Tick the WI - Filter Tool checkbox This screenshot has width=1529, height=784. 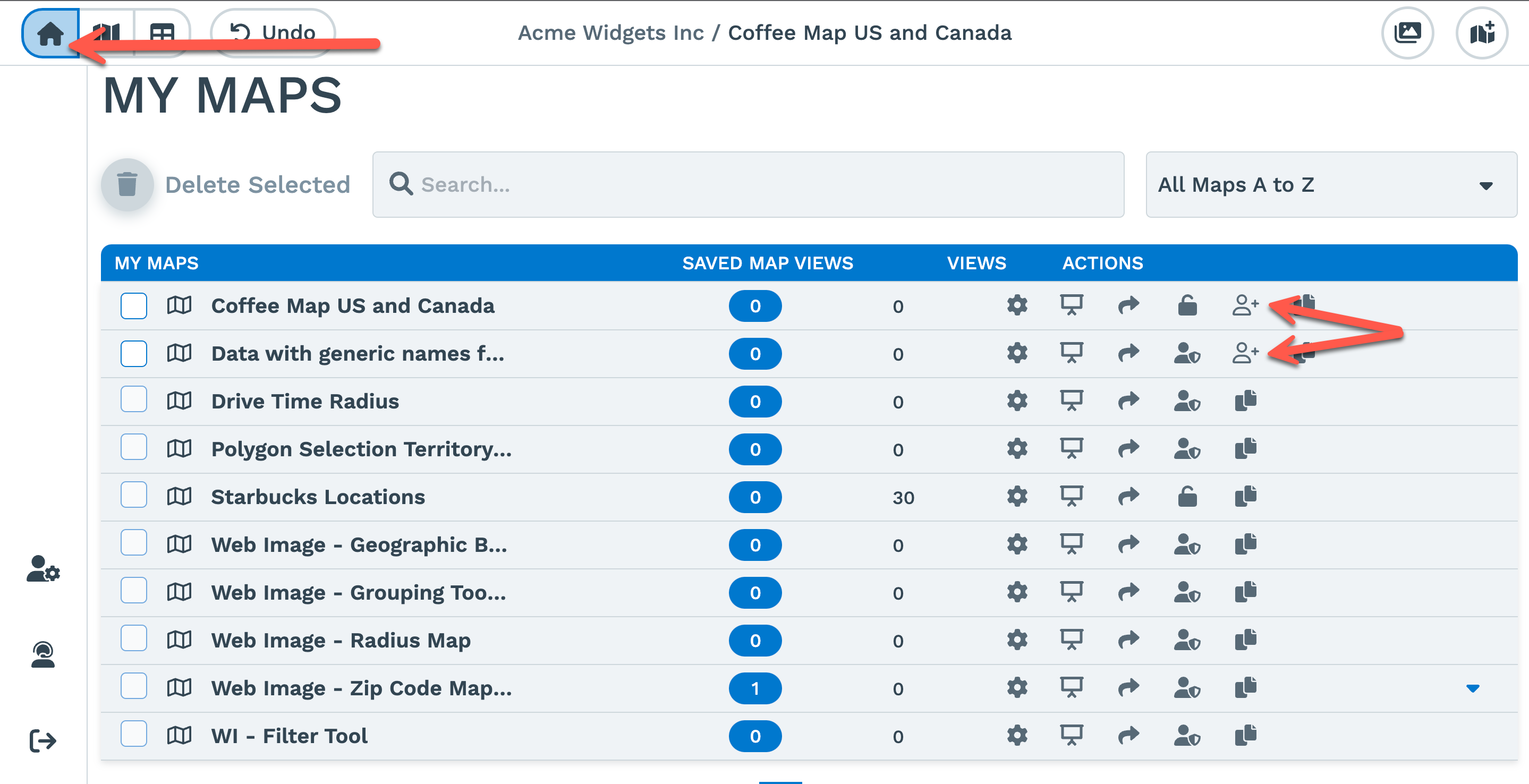133,735
